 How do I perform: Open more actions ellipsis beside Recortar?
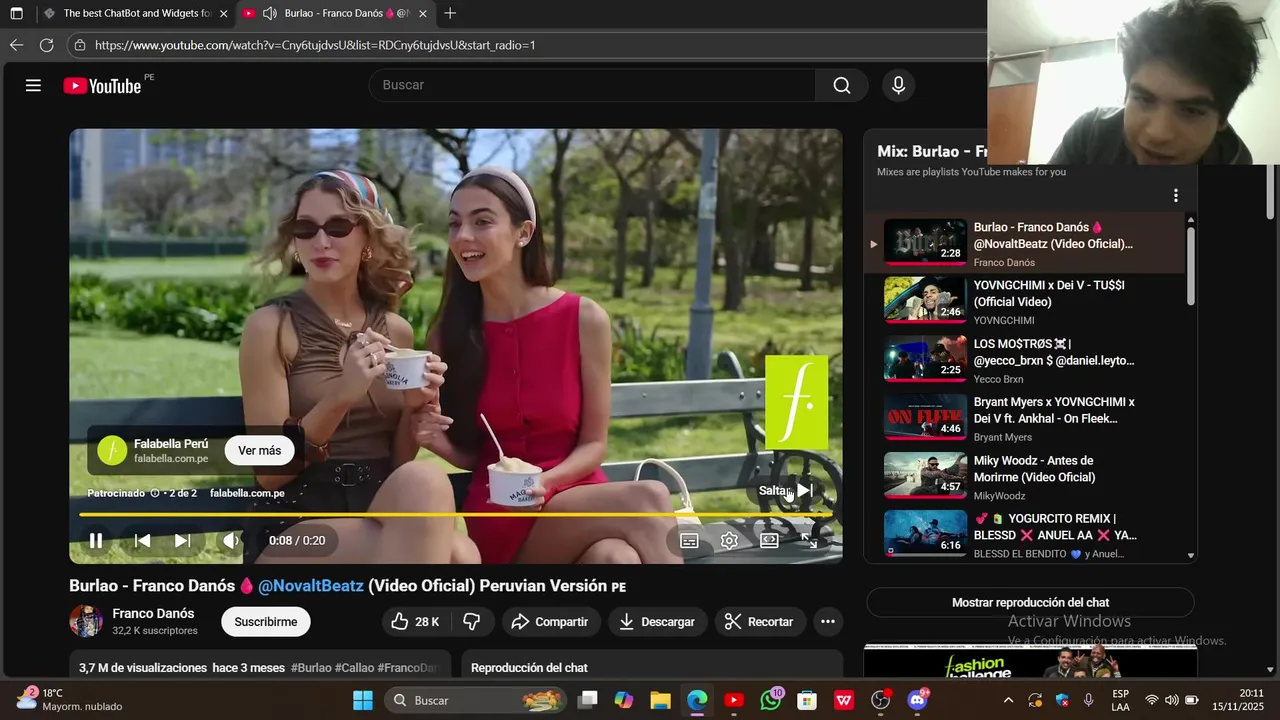828,622
